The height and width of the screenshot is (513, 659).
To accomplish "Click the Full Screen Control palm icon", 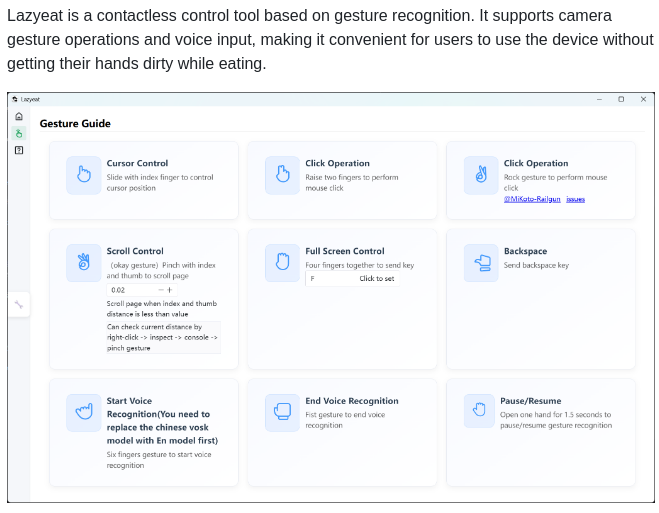I will tap(282, 263).
